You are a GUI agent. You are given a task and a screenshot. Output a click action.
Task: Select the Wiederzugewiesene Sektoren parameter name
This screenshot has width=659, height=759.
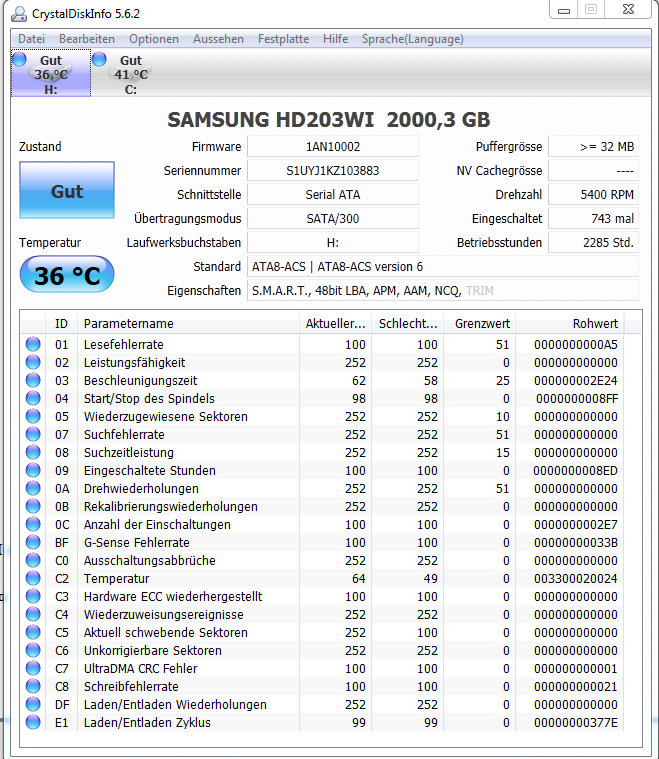point(166,416)
